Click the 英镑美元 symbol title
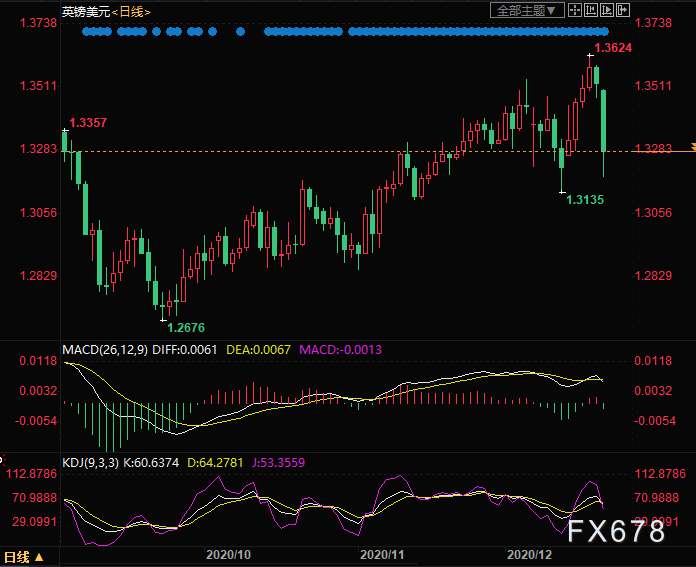This screenshot has height=567, width=696. pos(84,10)
